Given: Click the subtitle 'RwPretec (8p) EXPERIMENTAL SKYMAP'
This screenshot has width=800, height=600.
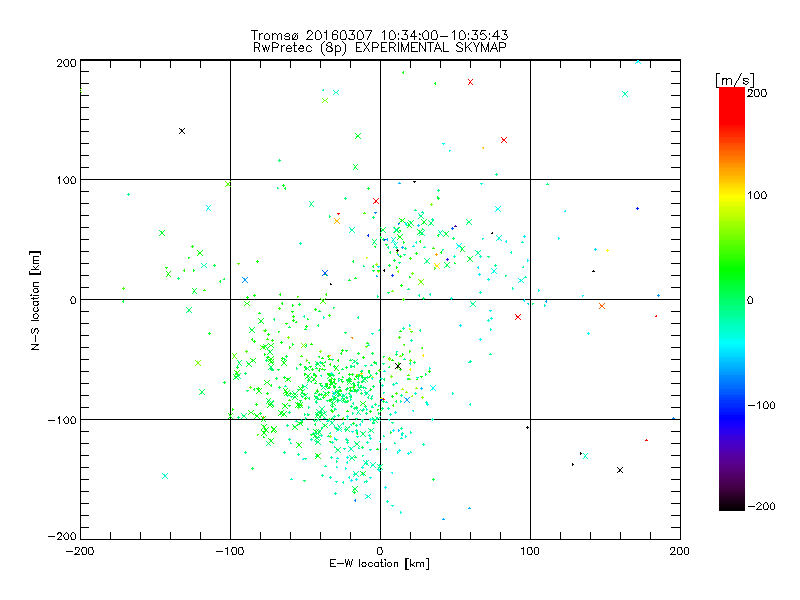Looking at the screenshot, I should point(380,47).
